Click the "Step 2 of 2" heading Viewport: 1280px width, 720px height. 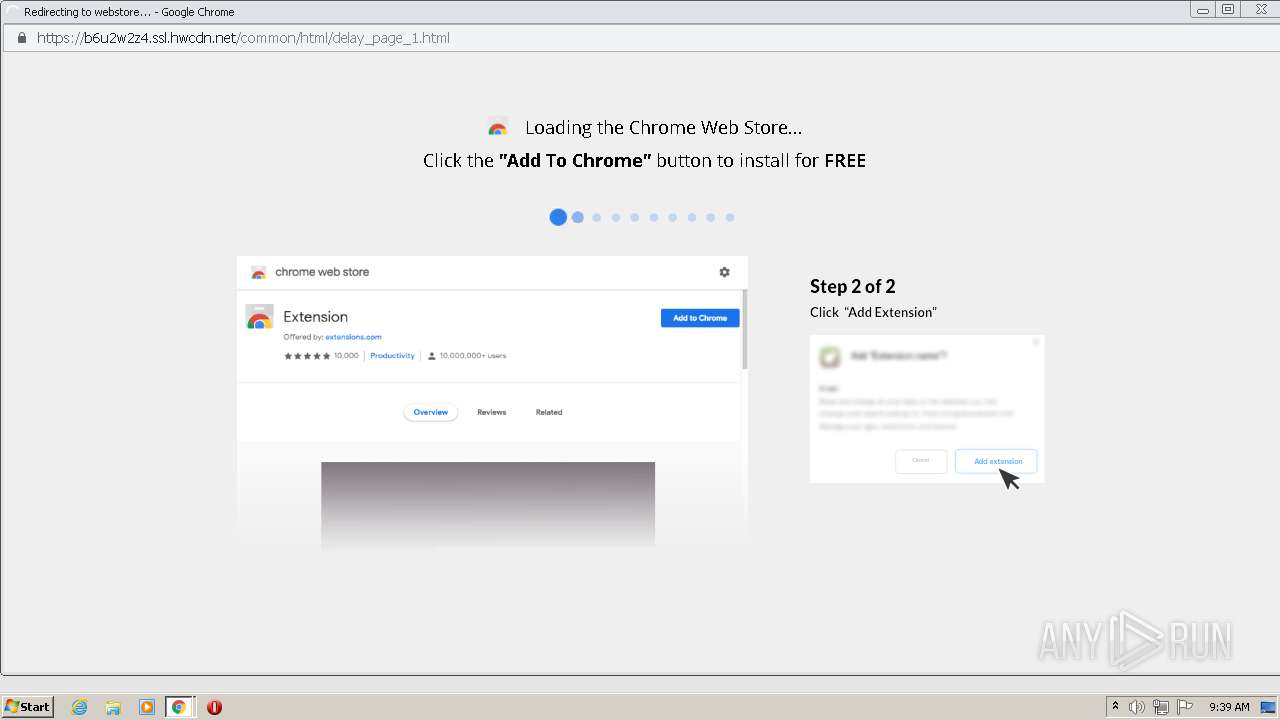[x=853, y=287]
